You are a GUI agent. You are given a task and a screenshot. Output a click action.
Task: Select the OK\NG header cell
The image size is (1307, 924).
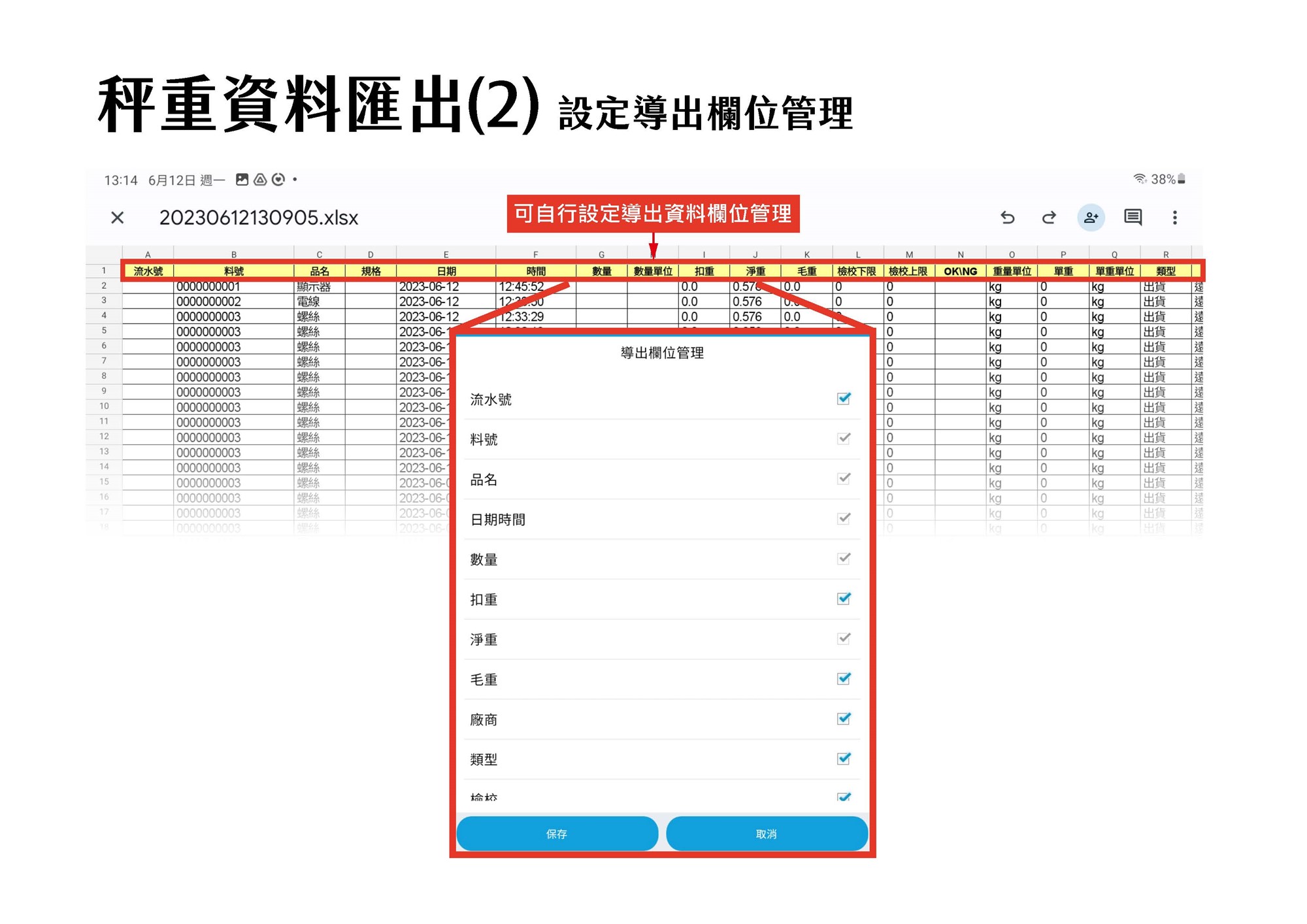point(960,271)
